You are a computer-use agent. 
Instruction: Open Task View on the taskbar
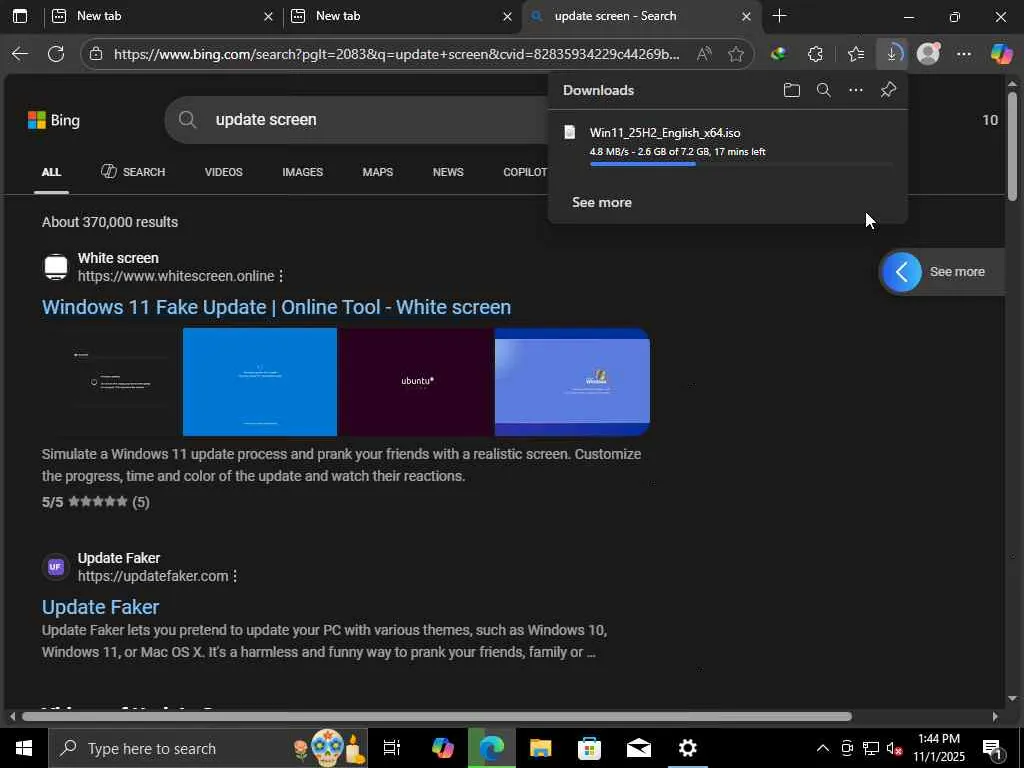click(392, 748)
